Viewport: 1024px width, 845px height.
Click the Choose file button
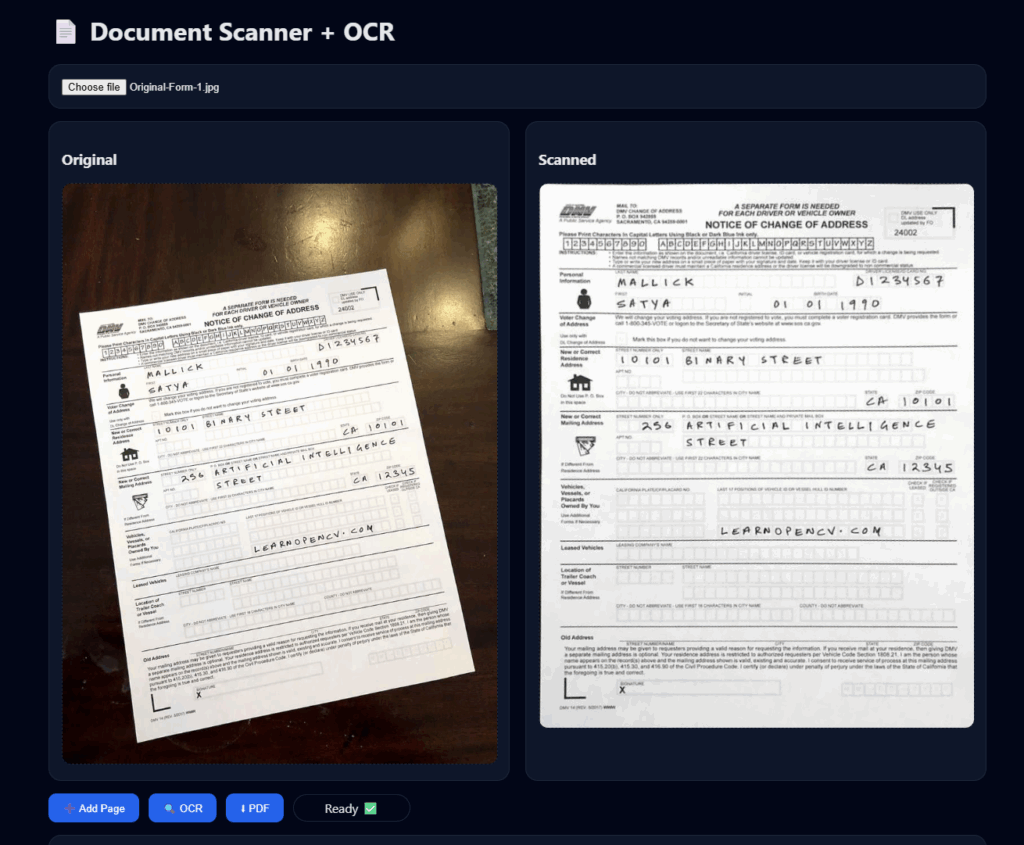click(x=92, y=86)
